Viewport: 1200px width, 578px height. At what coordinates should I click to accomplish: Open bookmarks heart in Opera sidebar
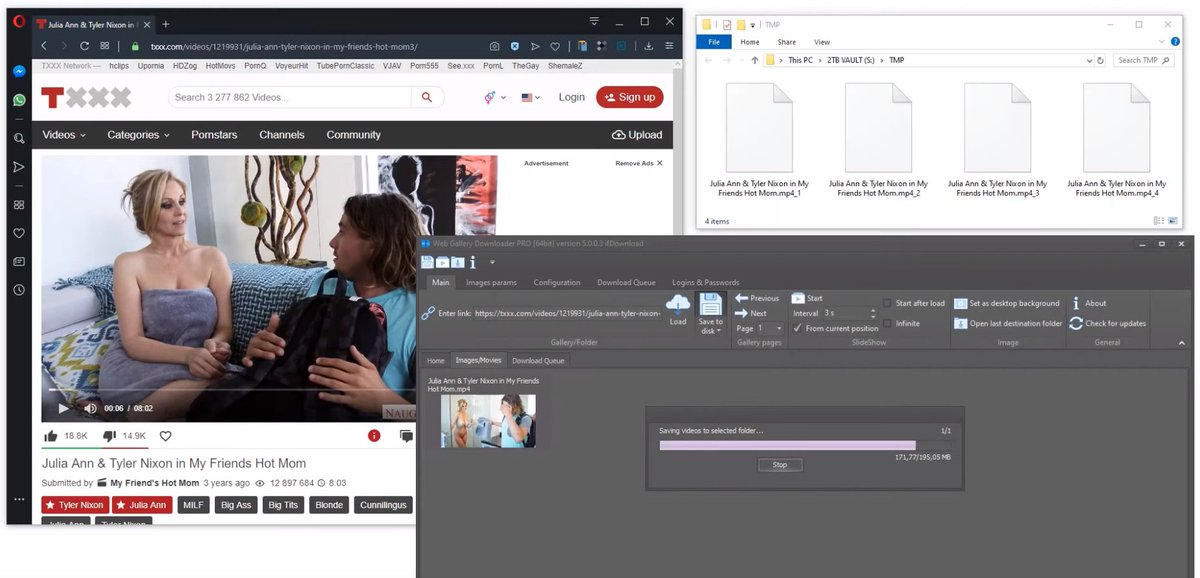point(19,233)
